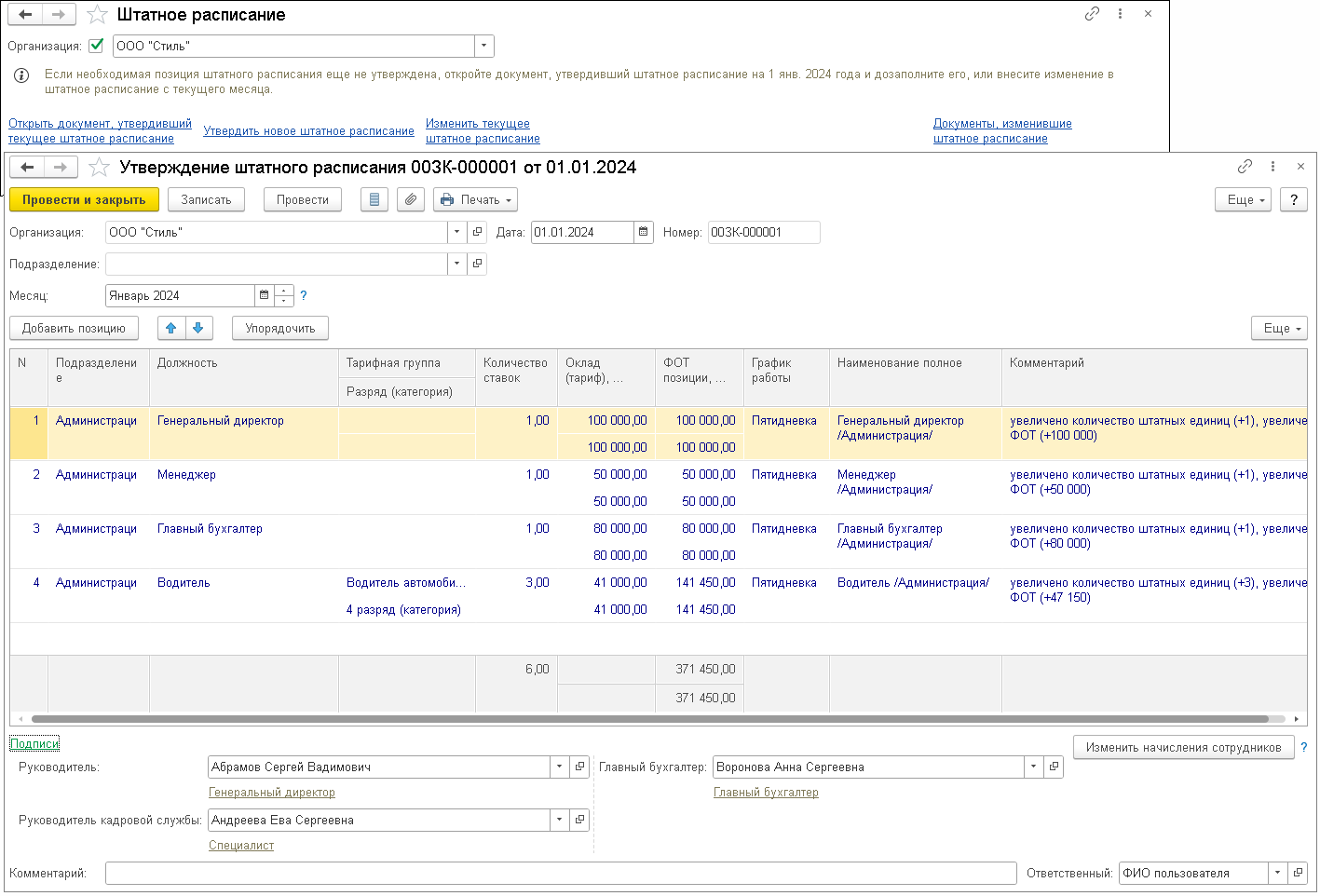Move position down with arrow icon

198,329
